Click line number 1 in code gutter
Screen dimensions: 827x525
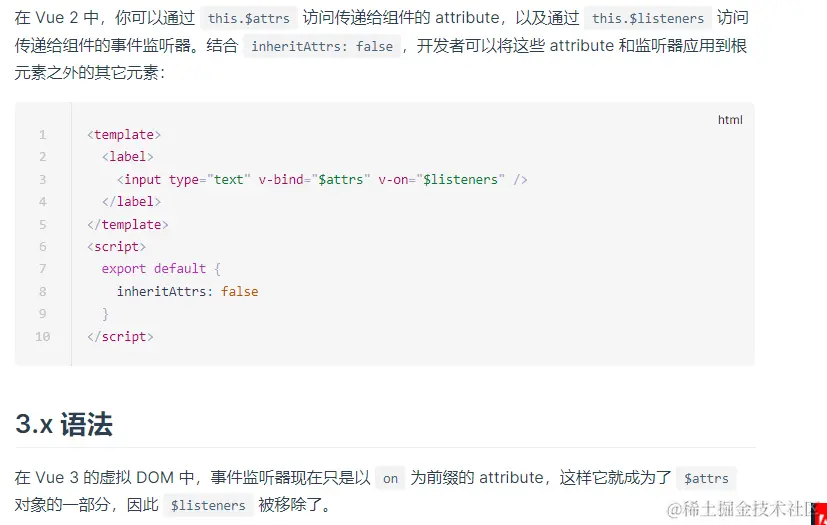click(43, 135)
